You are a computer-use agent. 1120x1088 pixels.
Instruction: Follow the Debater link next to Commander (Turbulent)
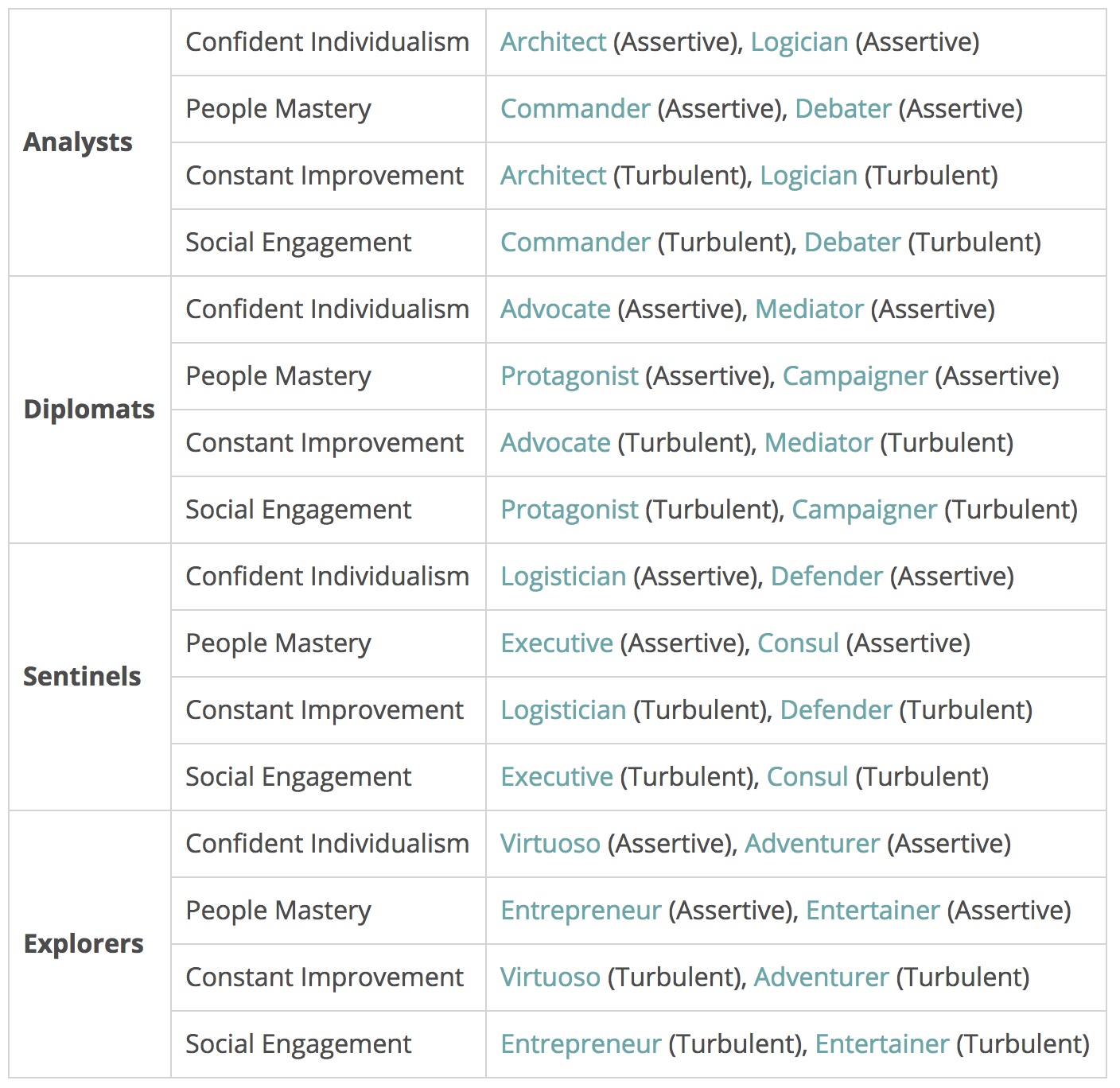coord(852,243)
